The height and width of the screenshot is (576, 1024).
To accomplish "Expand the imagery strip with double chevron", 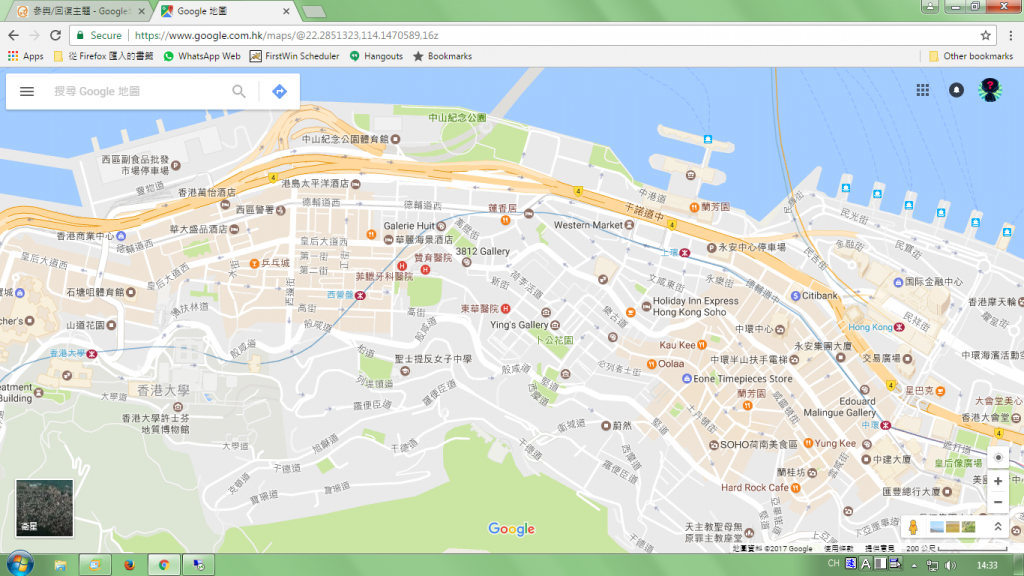I will click(997, 527).
